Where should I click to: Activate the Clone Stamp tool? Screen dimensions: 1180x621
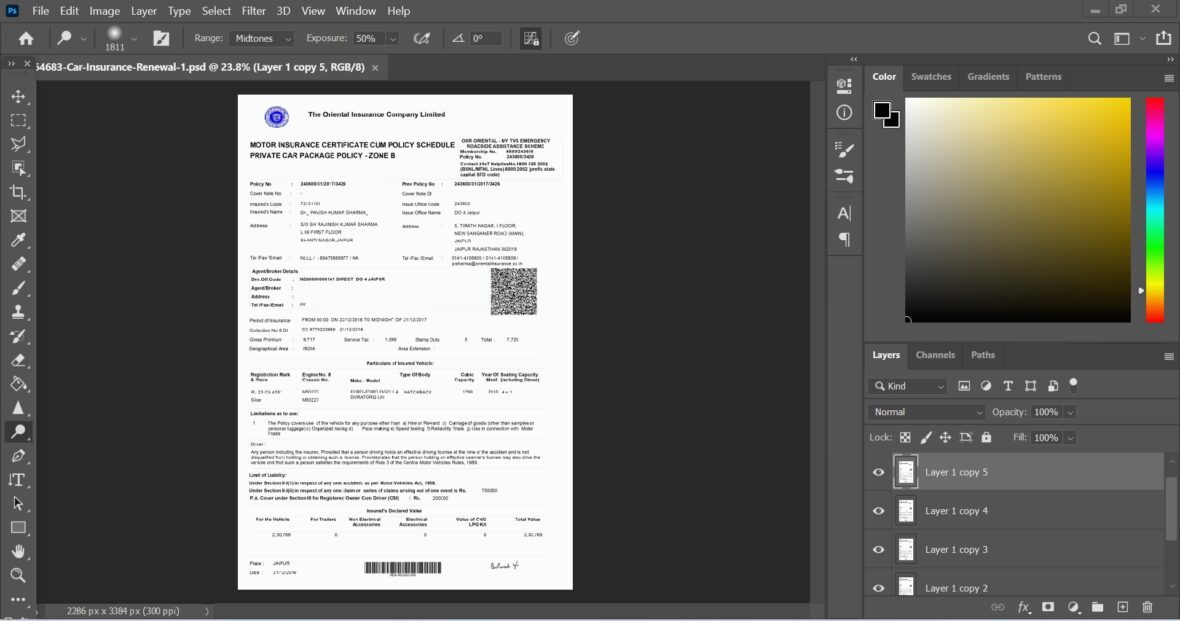point(18,311)
